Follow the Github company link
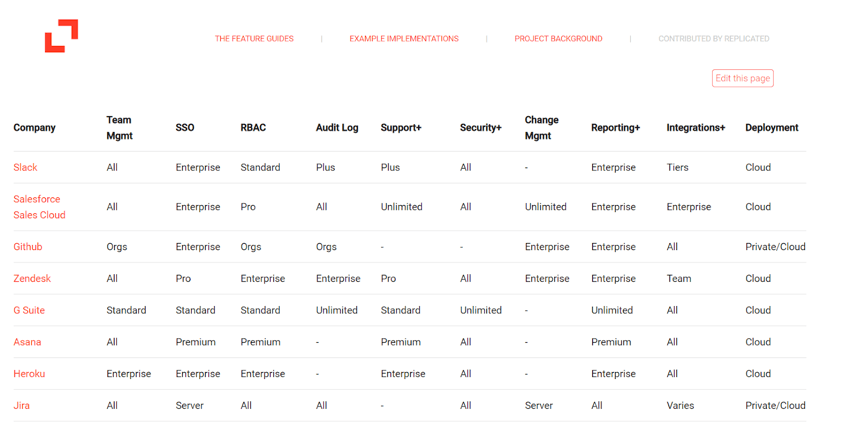The height and width of the screenshot is (441, 843). [28, 247]
